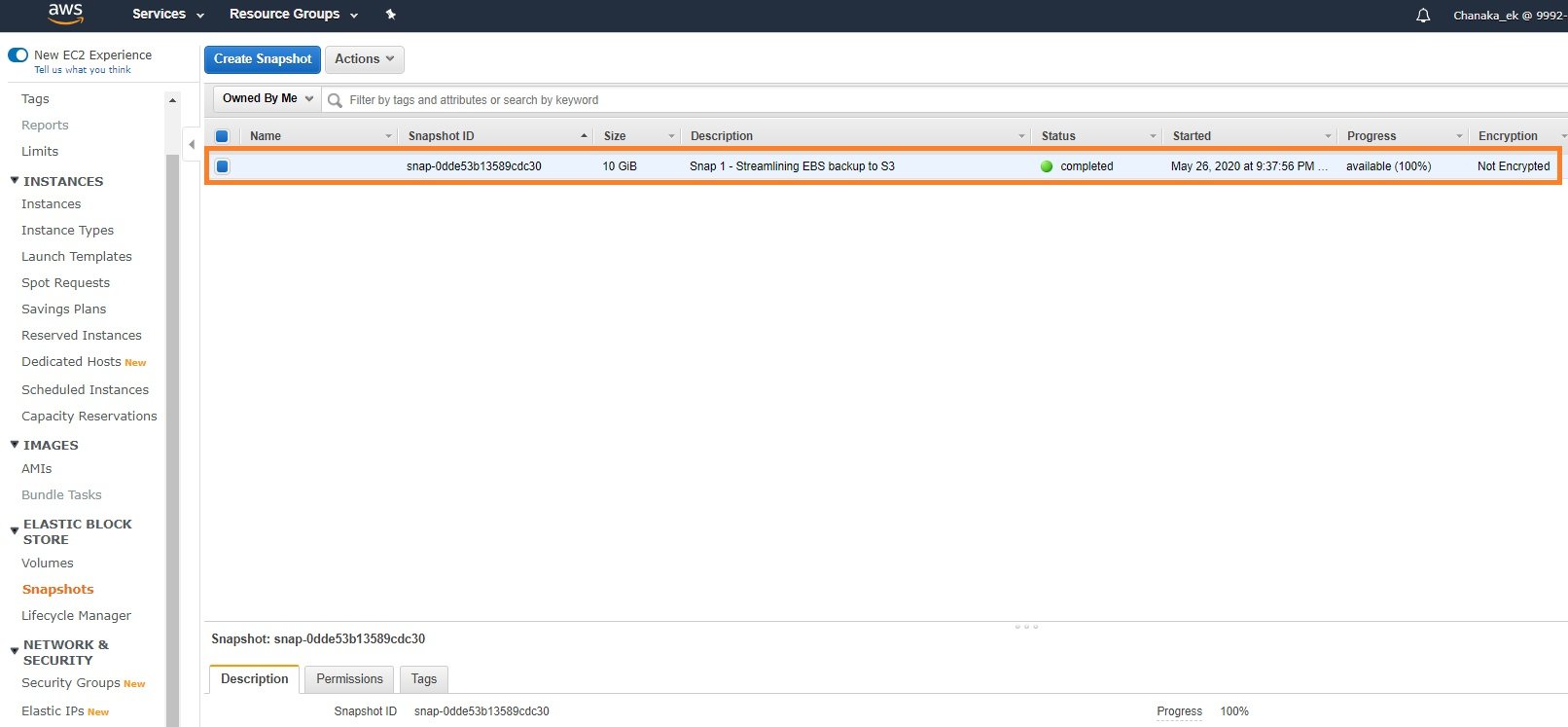Collapse the INSTANCES section in sidebar

tap(15, 181)
